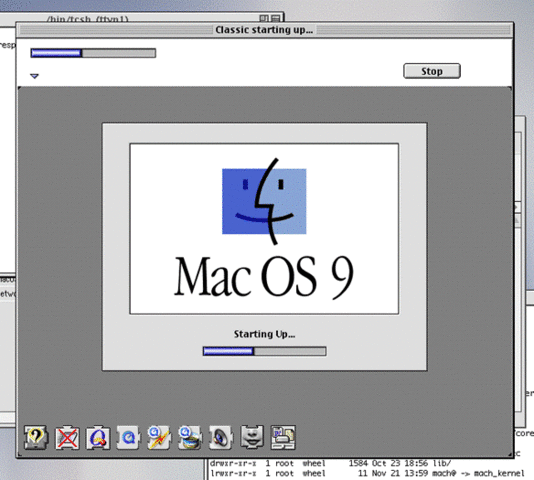Click the Stop button
The width and height of the screenshot is (534, 480).
click(432, 71)
